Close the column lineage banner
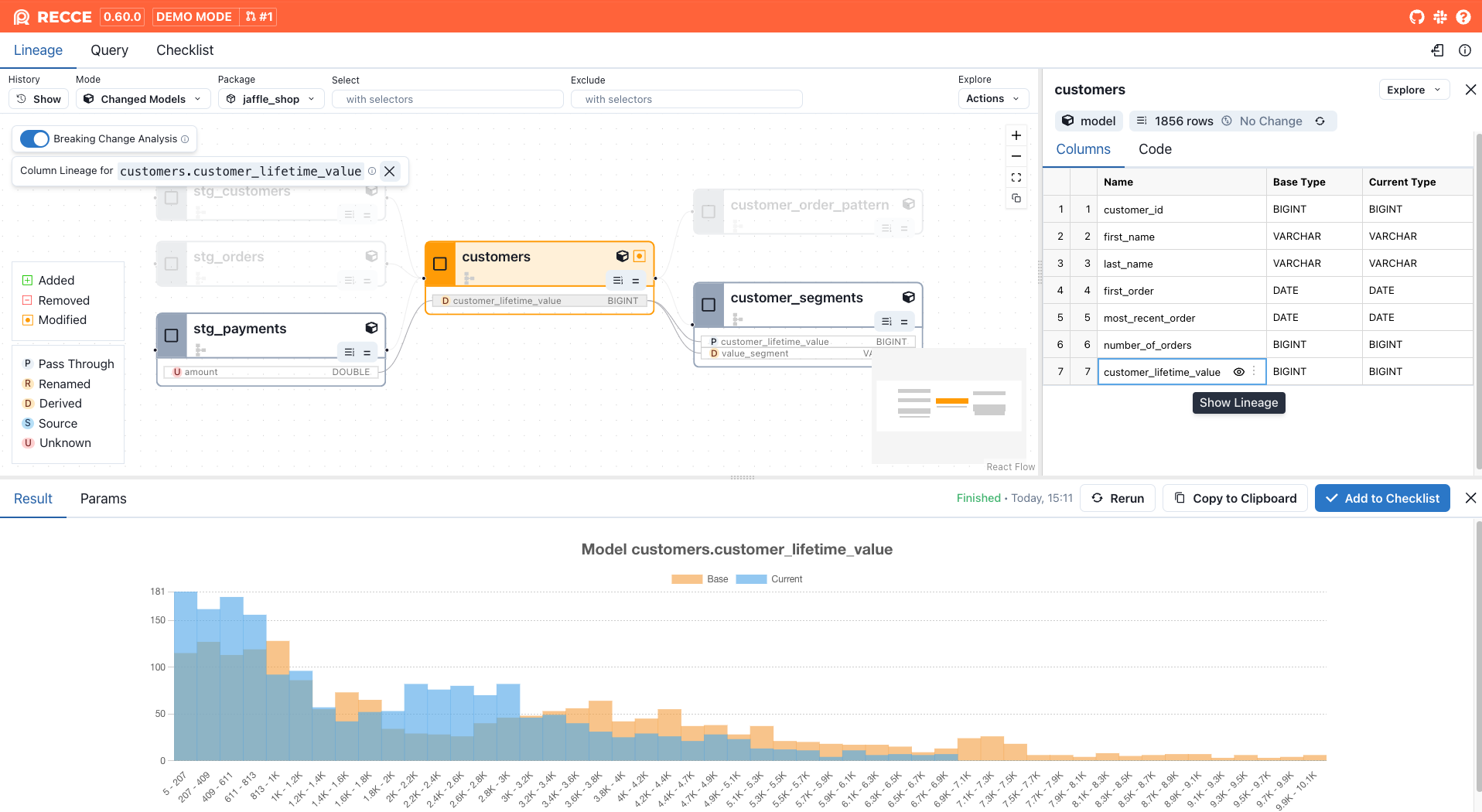Image resolution: width=1482 pixels, height=812 pixels. [x=390, y=171]
